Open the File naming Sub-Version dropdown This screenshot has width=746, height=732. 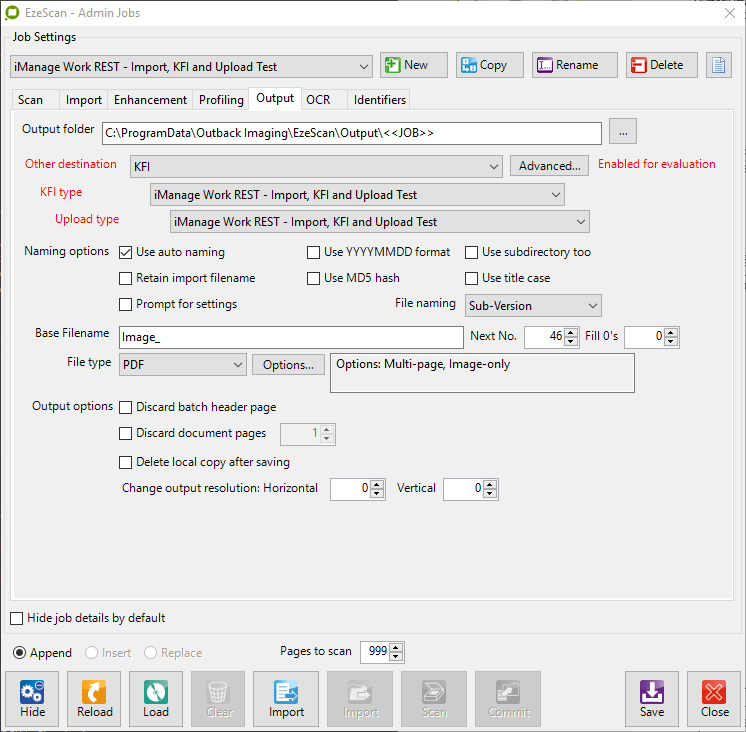coord(532,305)
